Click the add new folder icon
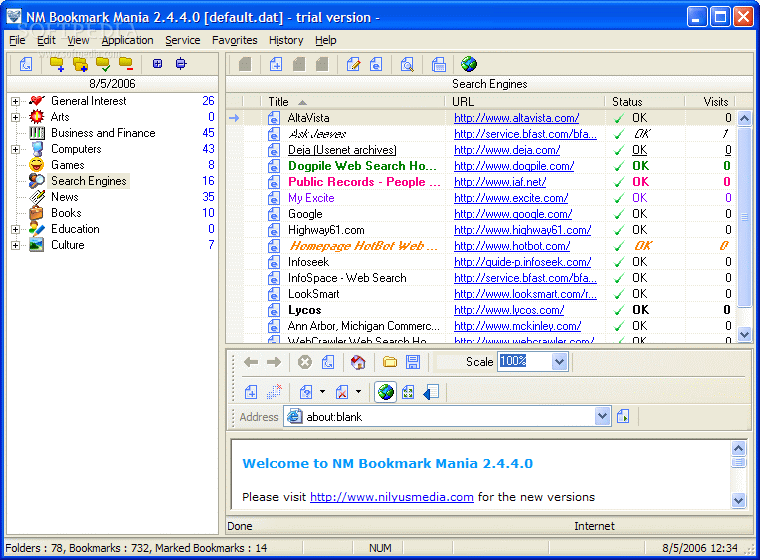 point(57,64)
